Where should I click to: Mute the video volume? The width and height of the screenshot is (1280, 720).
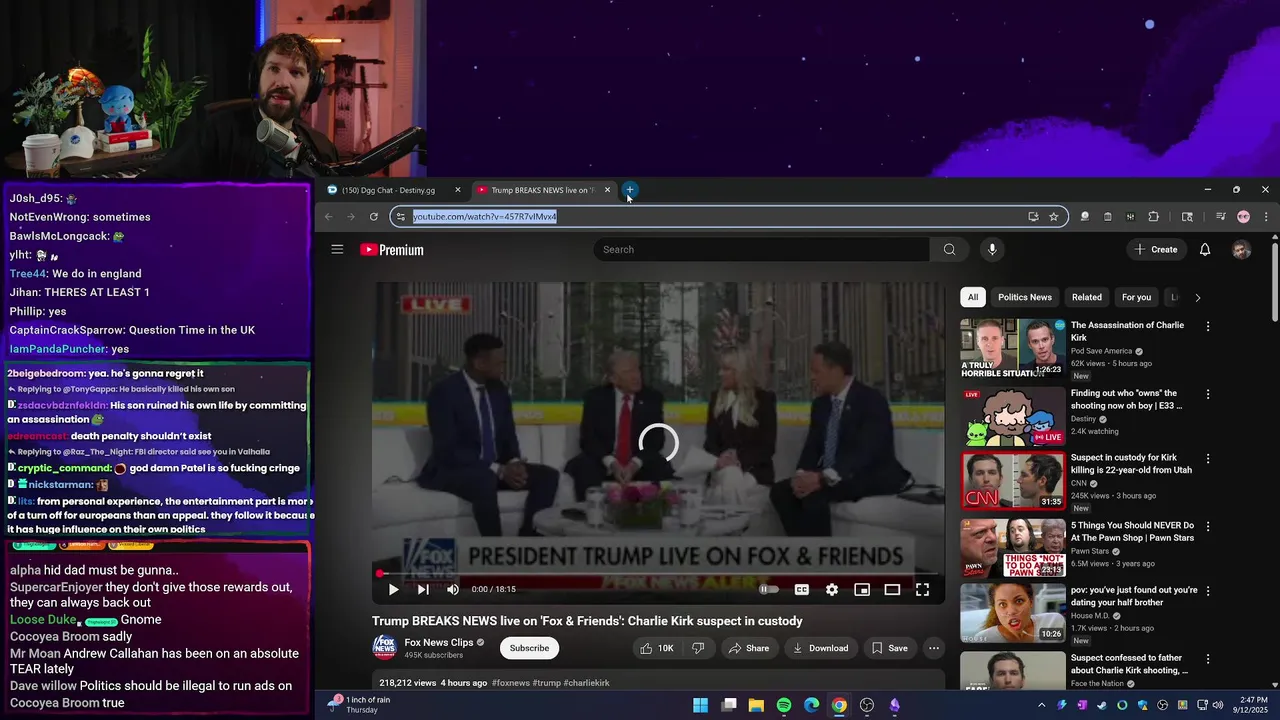[453, 589]
